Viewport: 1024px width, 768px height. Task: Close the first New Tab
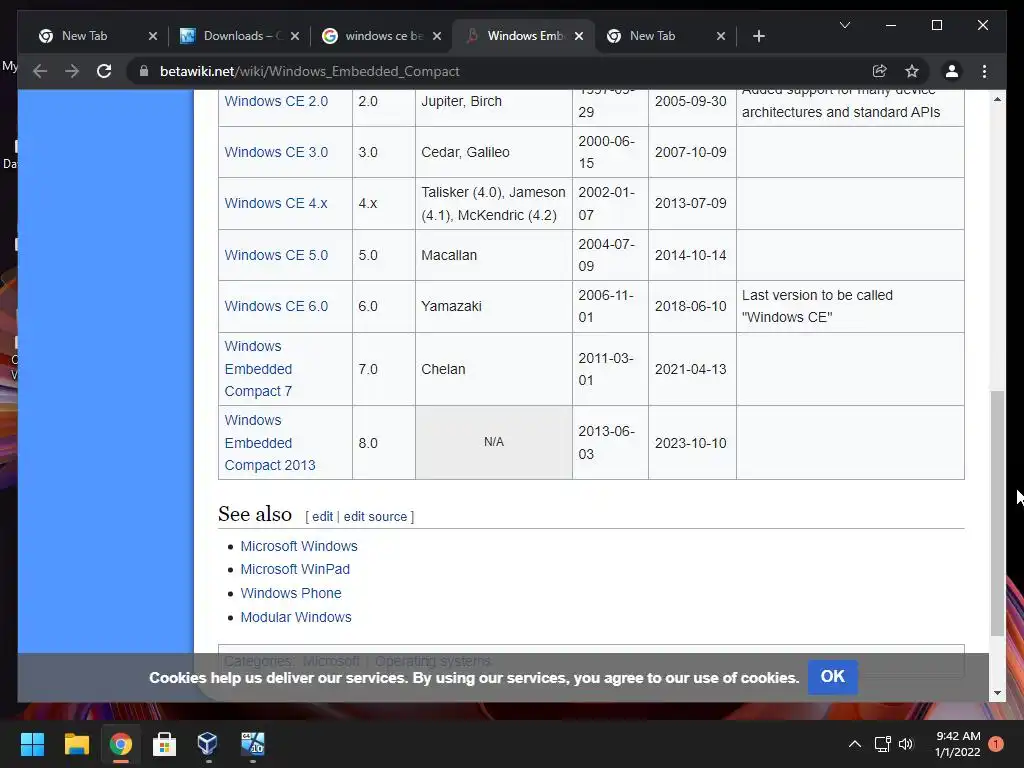pyautogui.click(x=153, y=36)
